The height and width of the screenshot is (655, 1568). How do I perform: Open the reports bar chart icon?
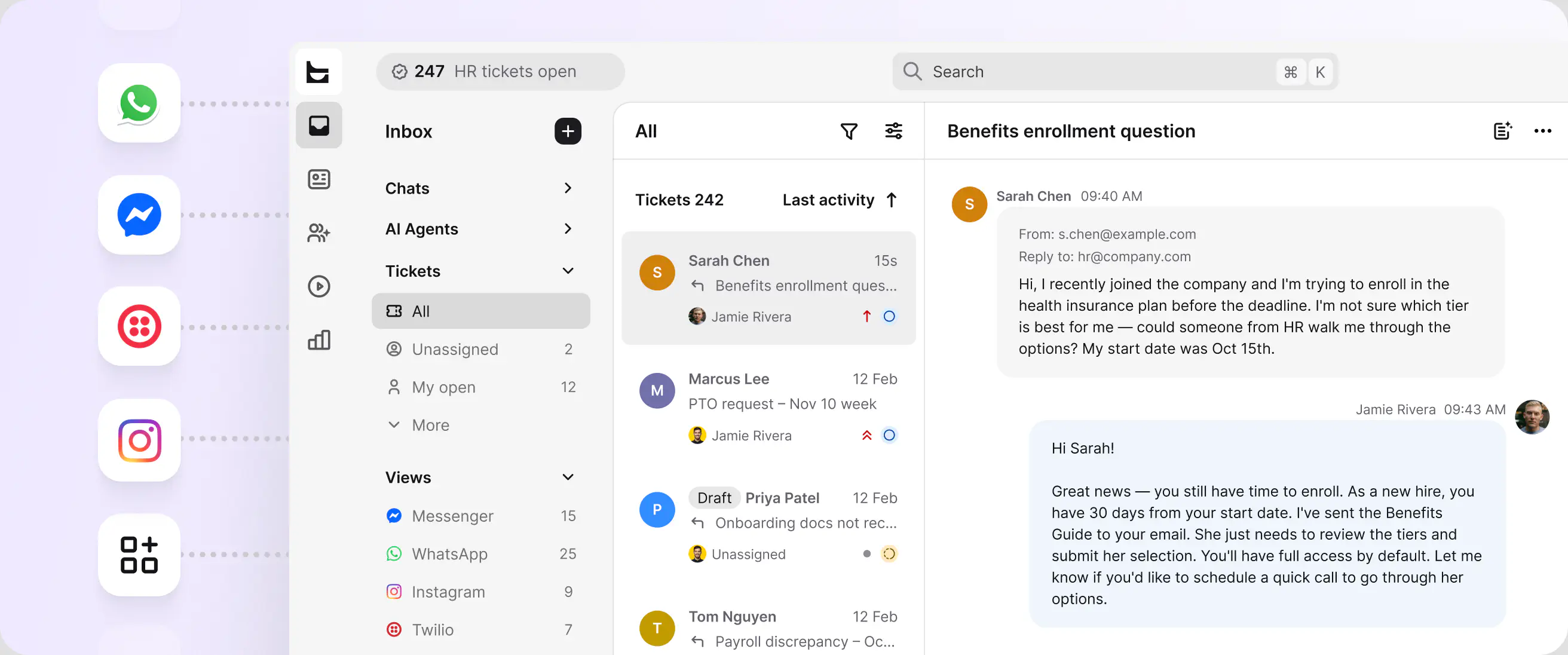point(318,339)
